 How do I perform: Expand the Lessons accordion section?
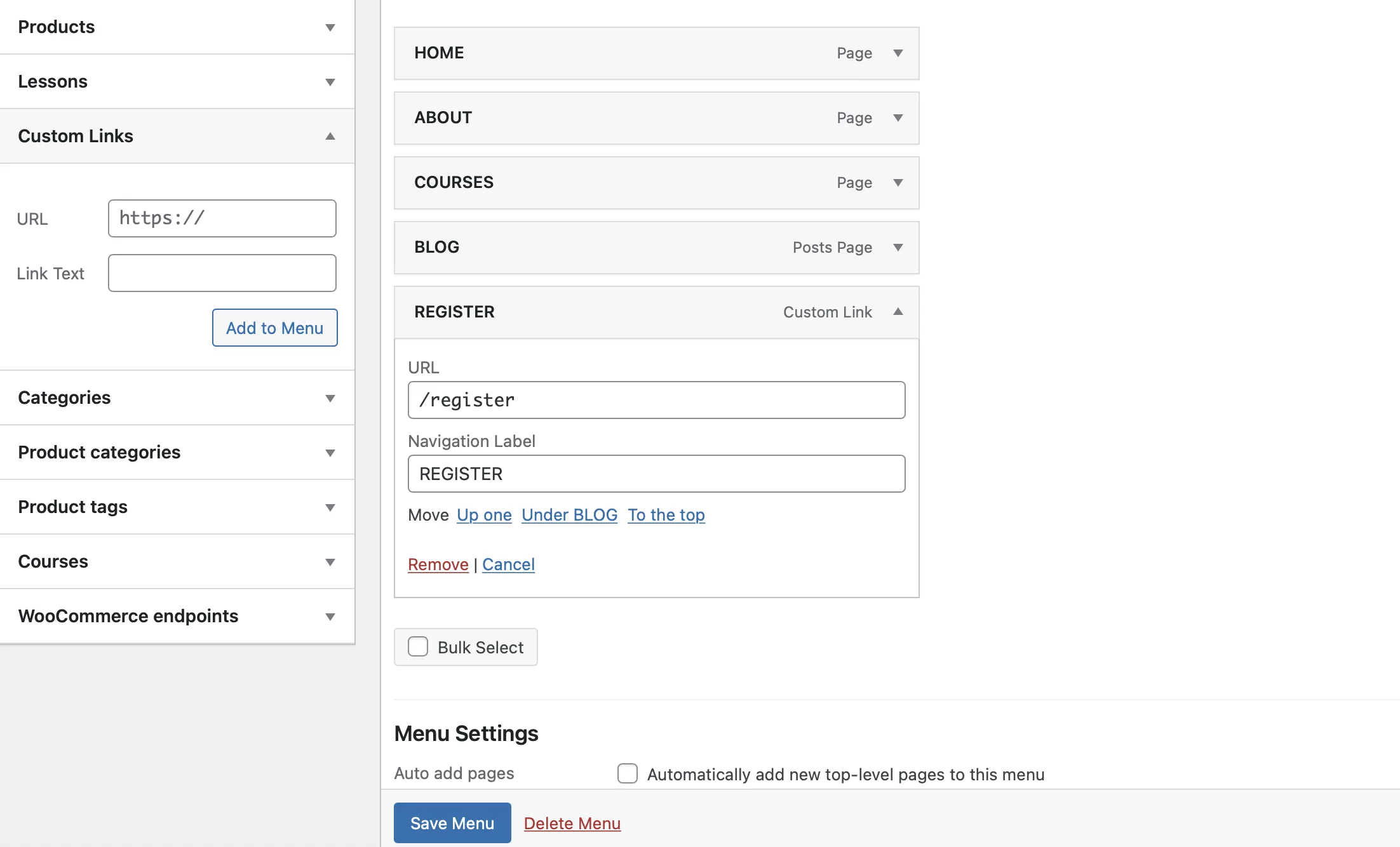coord(177,81)
